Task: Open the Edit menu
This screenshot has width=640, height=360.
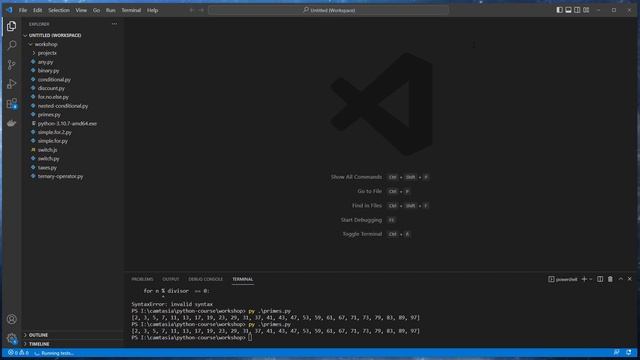Action: tap(38, 10)
